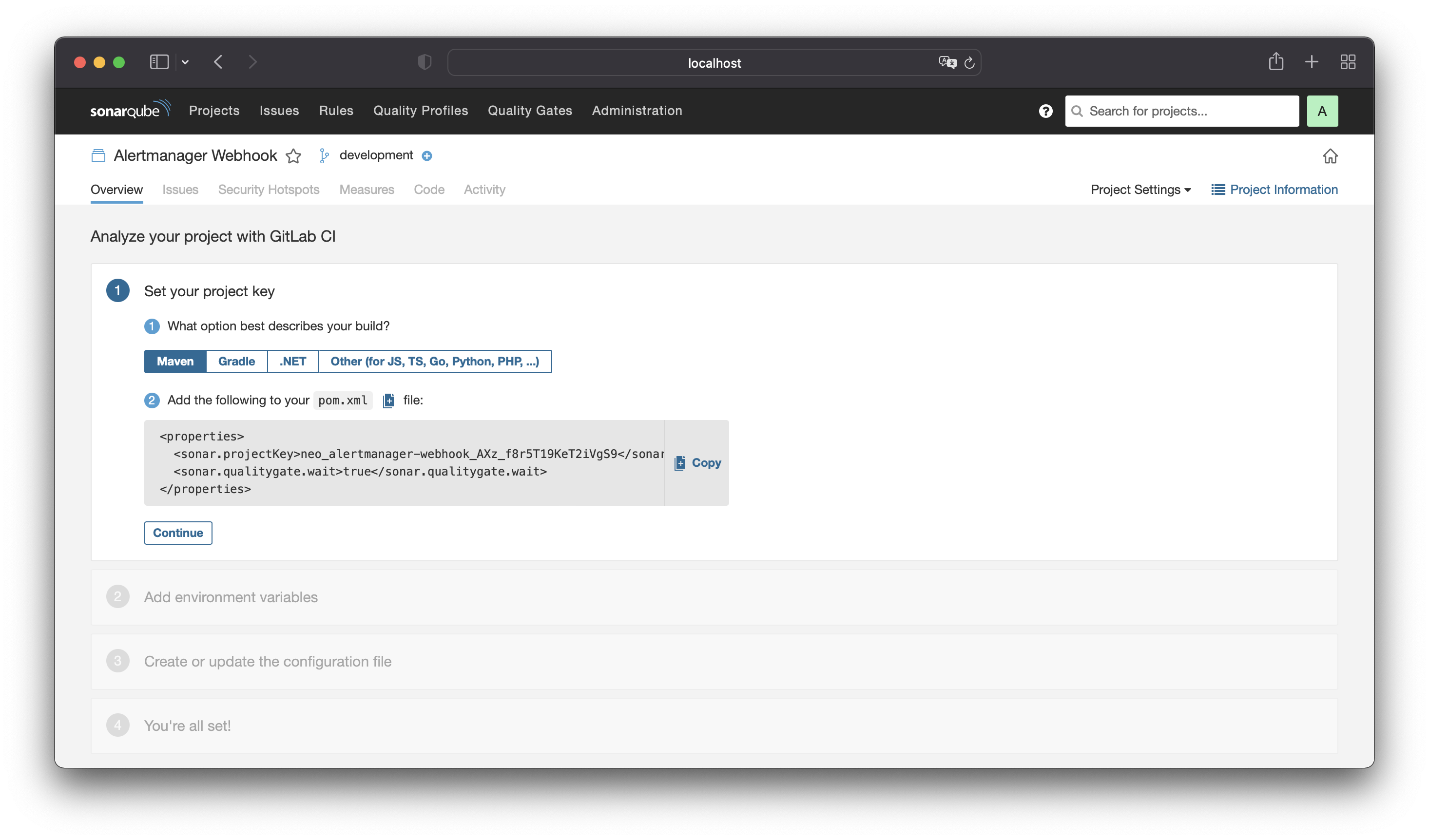1429x840 pixels.
Task: Click the green fullscreen window button
Action: 118,62
